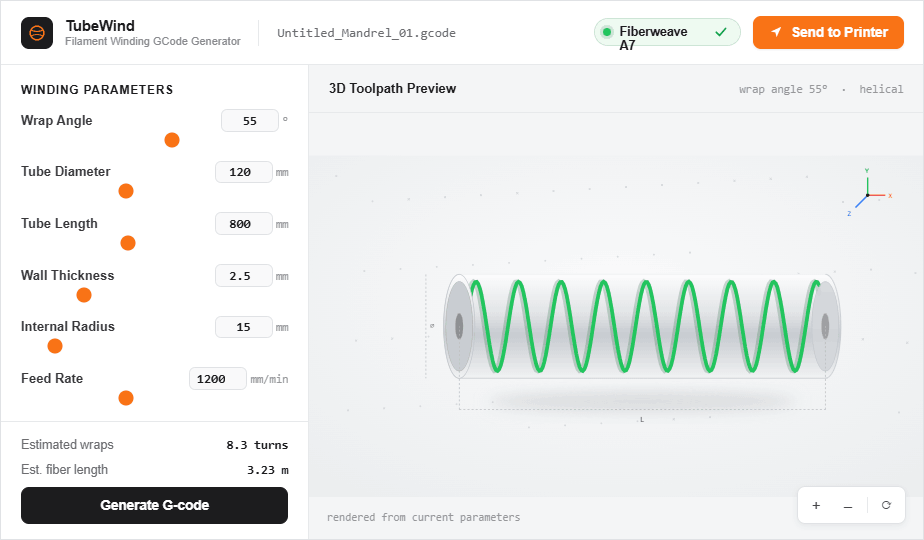The image size is (924, 540).
Task: Click the 'Est. fiber length' label
Action: pos(64,470)
